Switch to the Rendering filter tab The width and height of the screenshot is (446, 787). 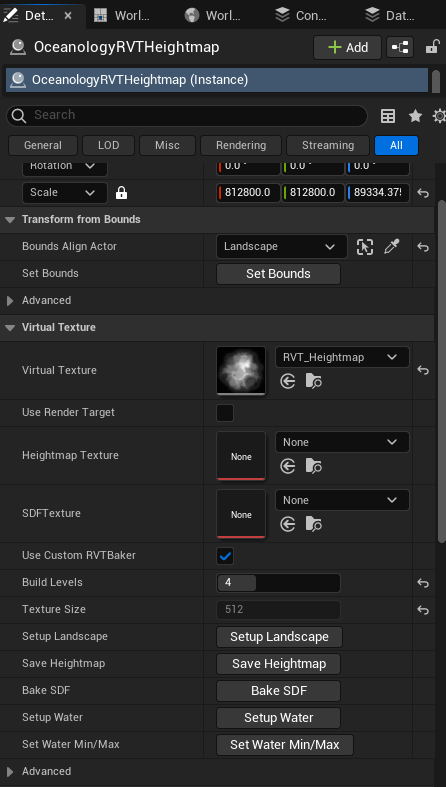pos(241,146)
